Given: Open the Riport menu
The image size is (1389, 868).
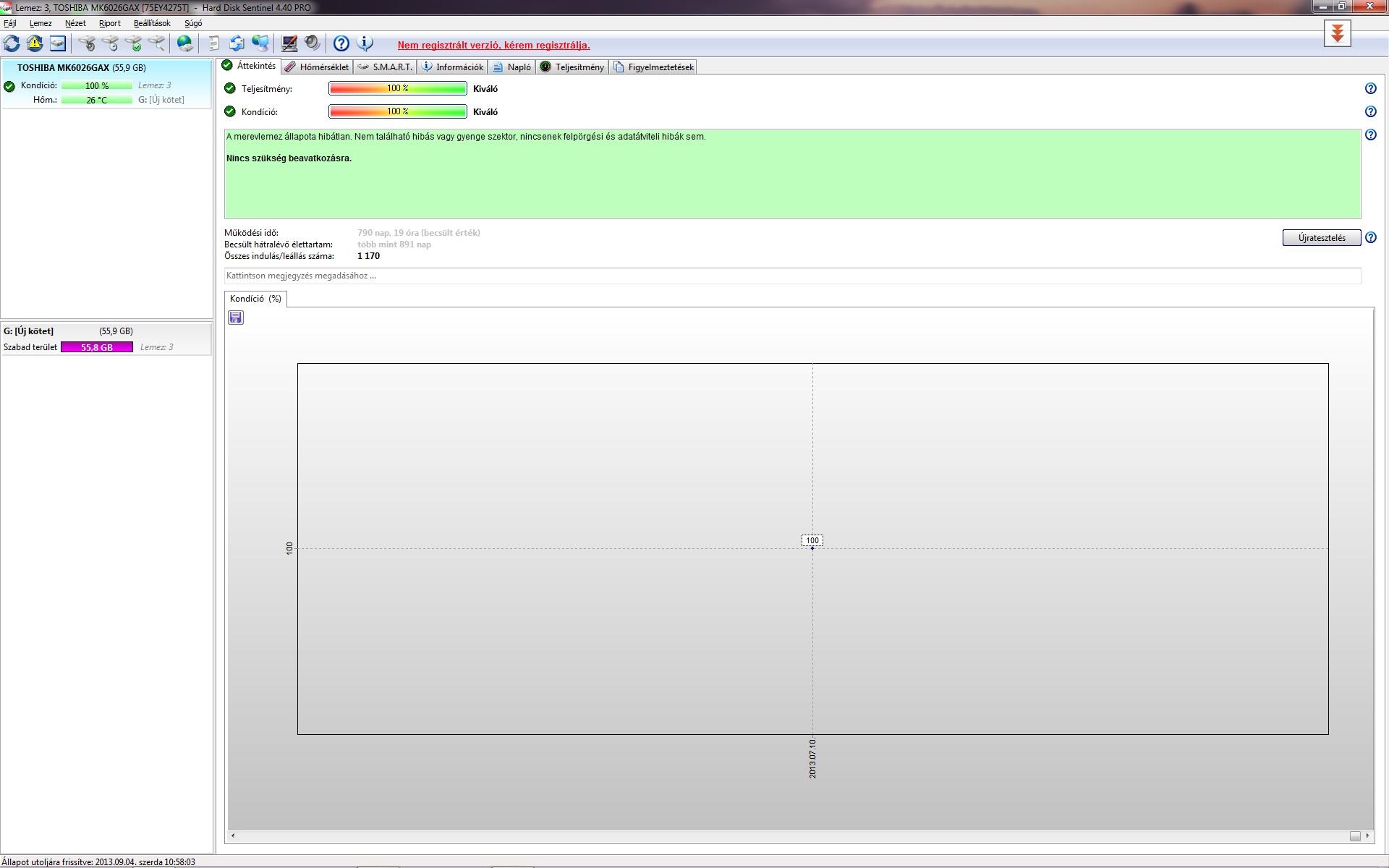Looking at the screenshot, I should click(x=109, y=23).
